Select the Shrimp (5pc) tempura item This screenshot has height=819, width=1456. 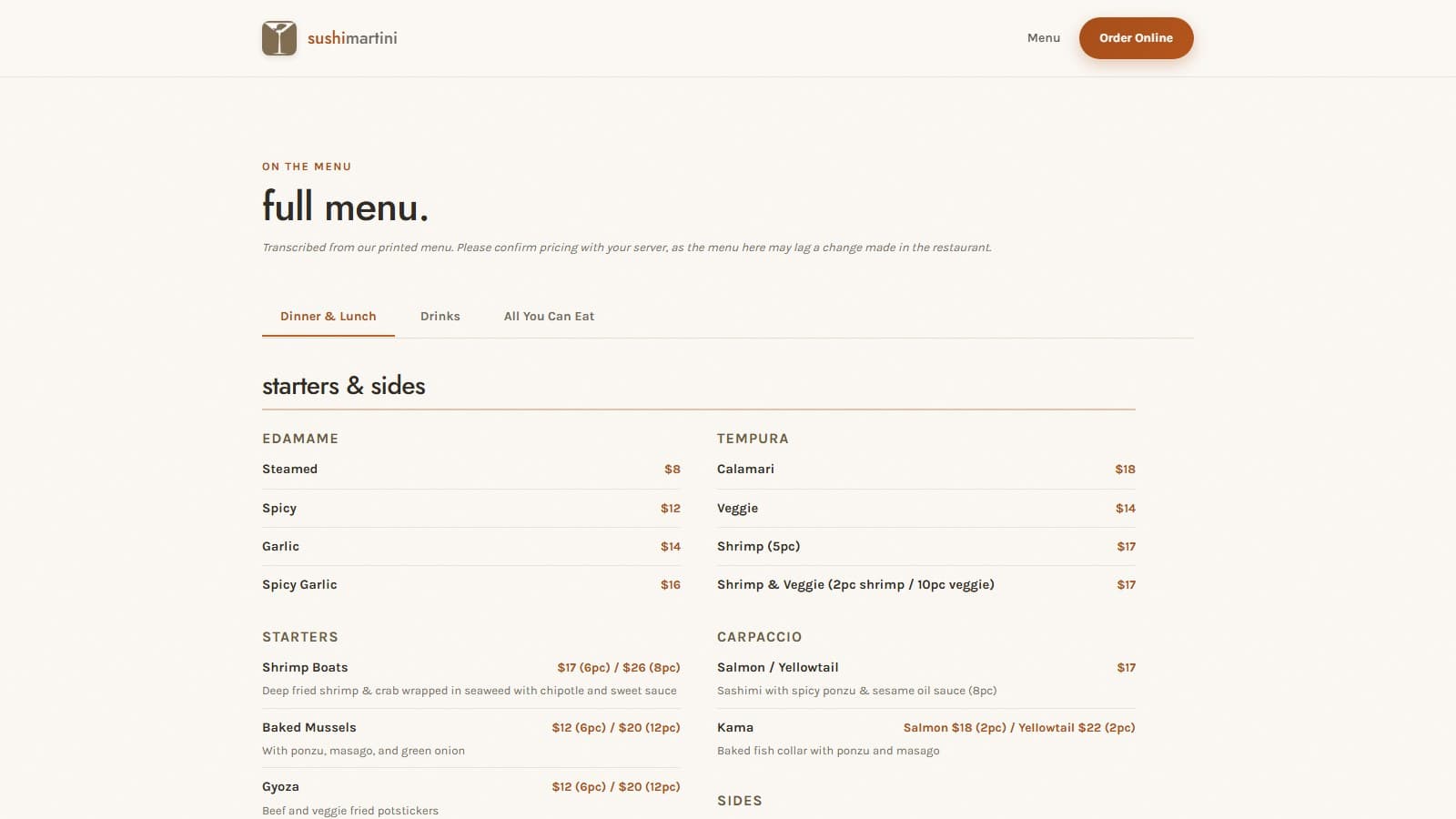[x=759, y=547]
